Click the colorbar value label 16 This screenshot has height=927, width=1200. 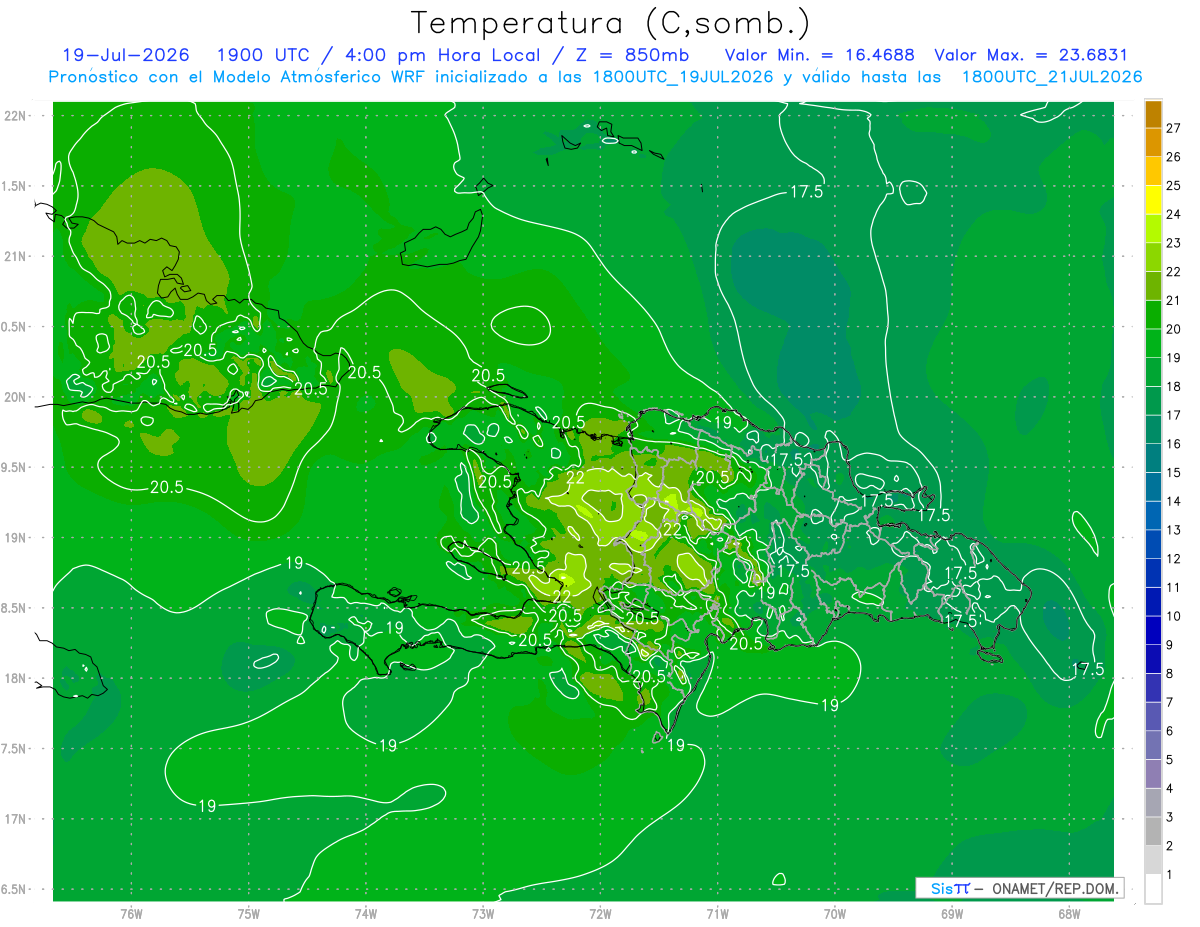point(1173,444)
